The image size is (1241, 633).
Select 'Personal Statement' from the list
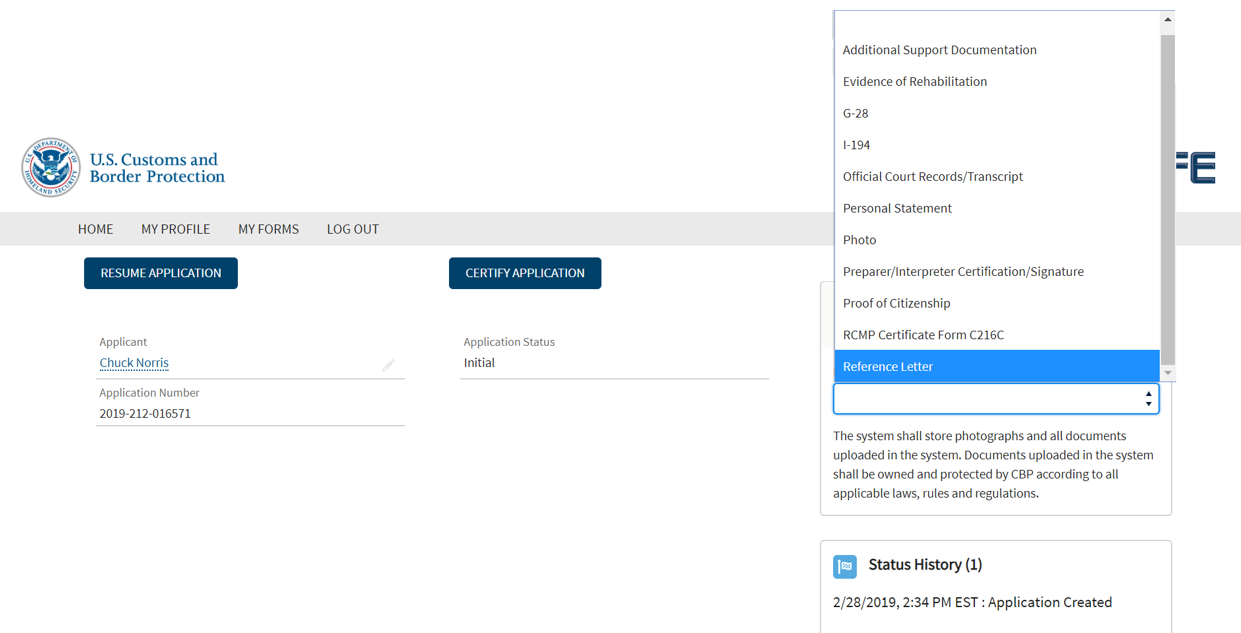(897, 208)
